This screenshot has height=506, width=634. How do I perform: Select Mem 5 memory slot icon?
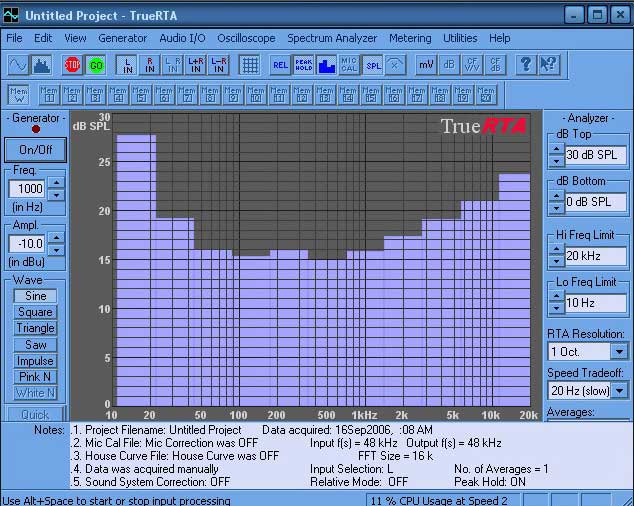[141, 95]
